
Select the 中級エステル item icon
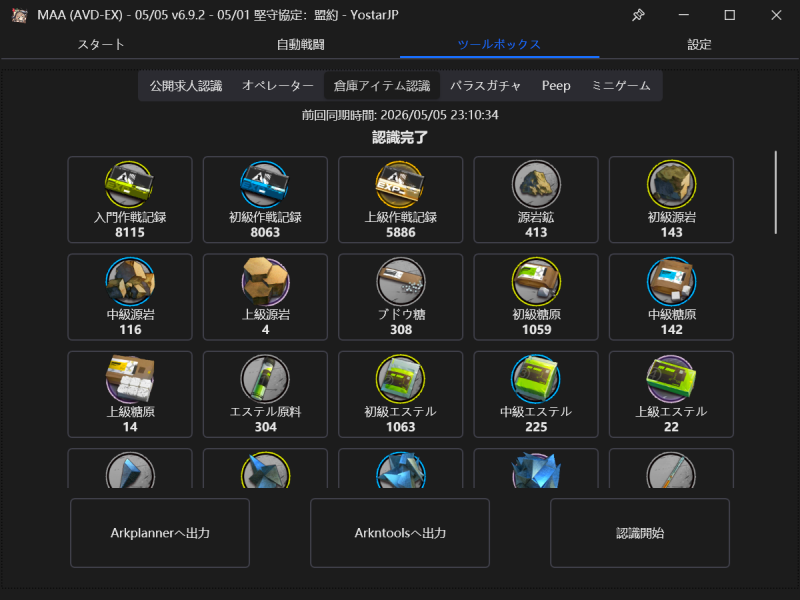pyautogui.click(x=536, y=379)
